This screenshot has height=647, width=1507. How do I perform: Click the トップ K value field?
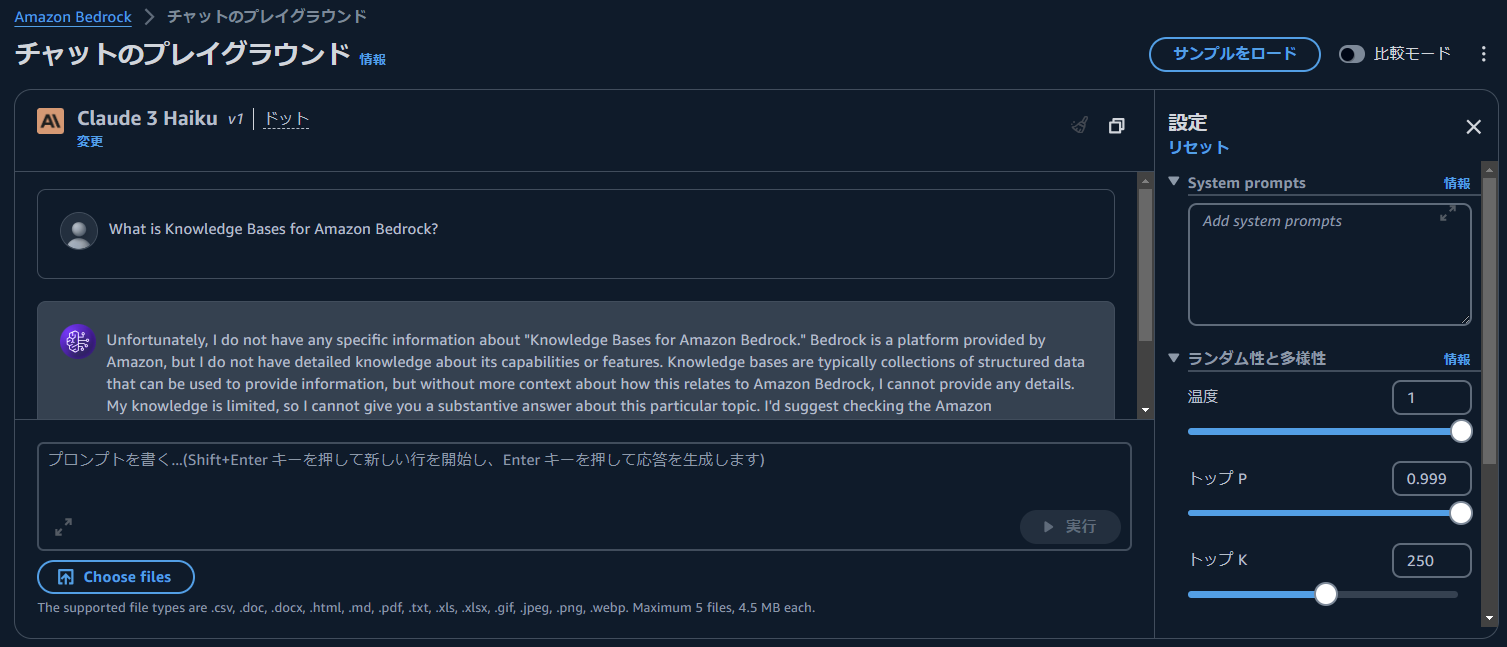tap(1431, 561)
